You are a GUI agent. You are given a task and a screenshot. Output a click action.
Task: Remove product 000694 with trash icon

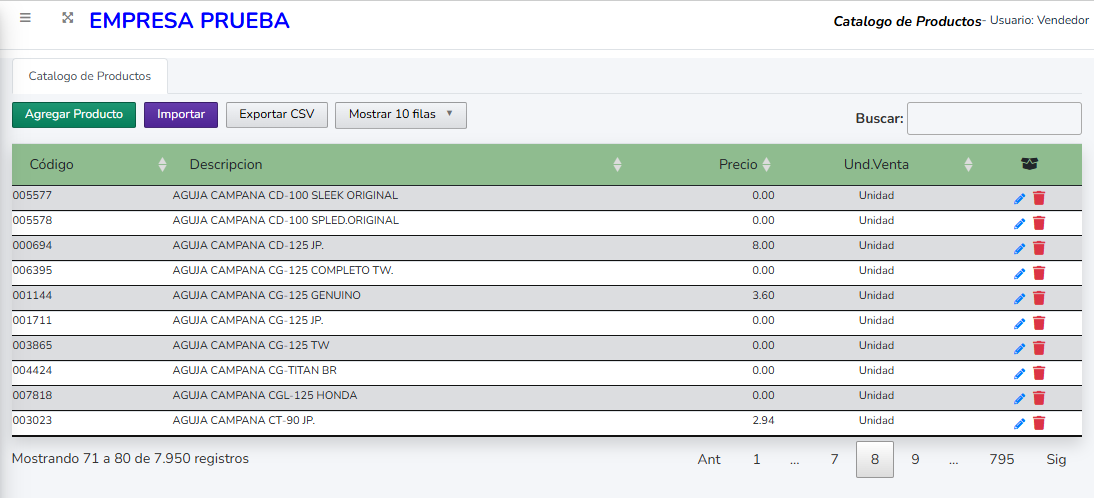pos(1039,248)
